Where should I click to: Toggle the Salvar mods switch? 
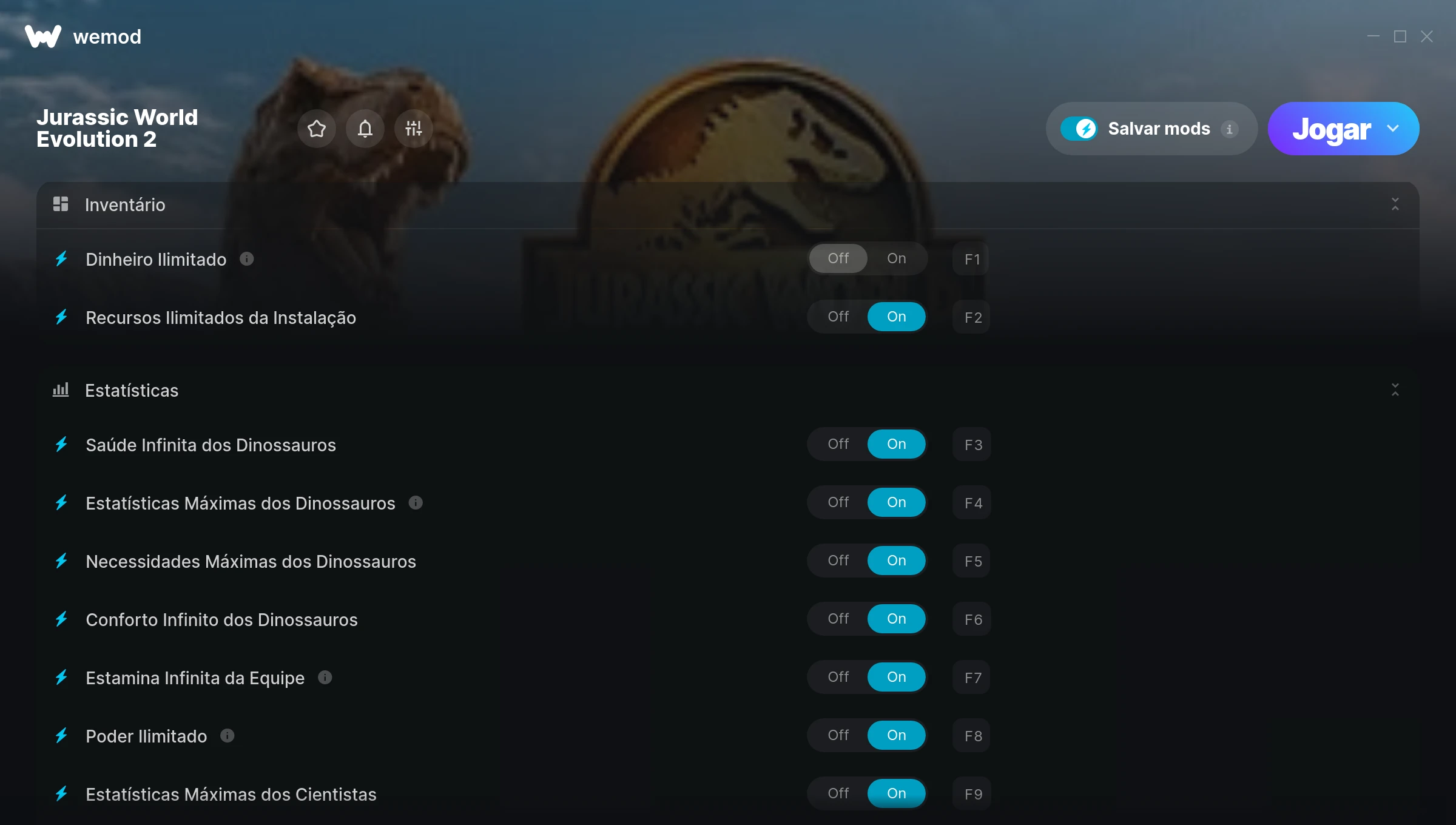point(1079,129)
